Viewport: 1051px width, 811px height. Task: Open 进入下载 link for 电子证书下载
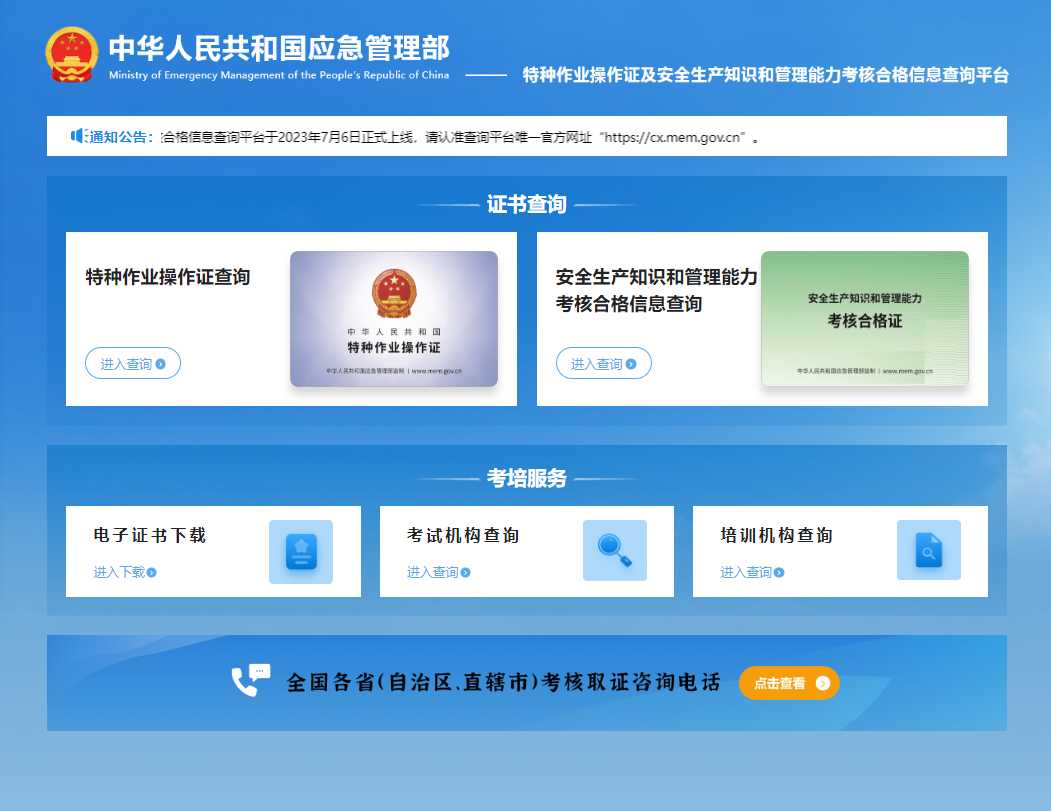click(x=125, y=572)
